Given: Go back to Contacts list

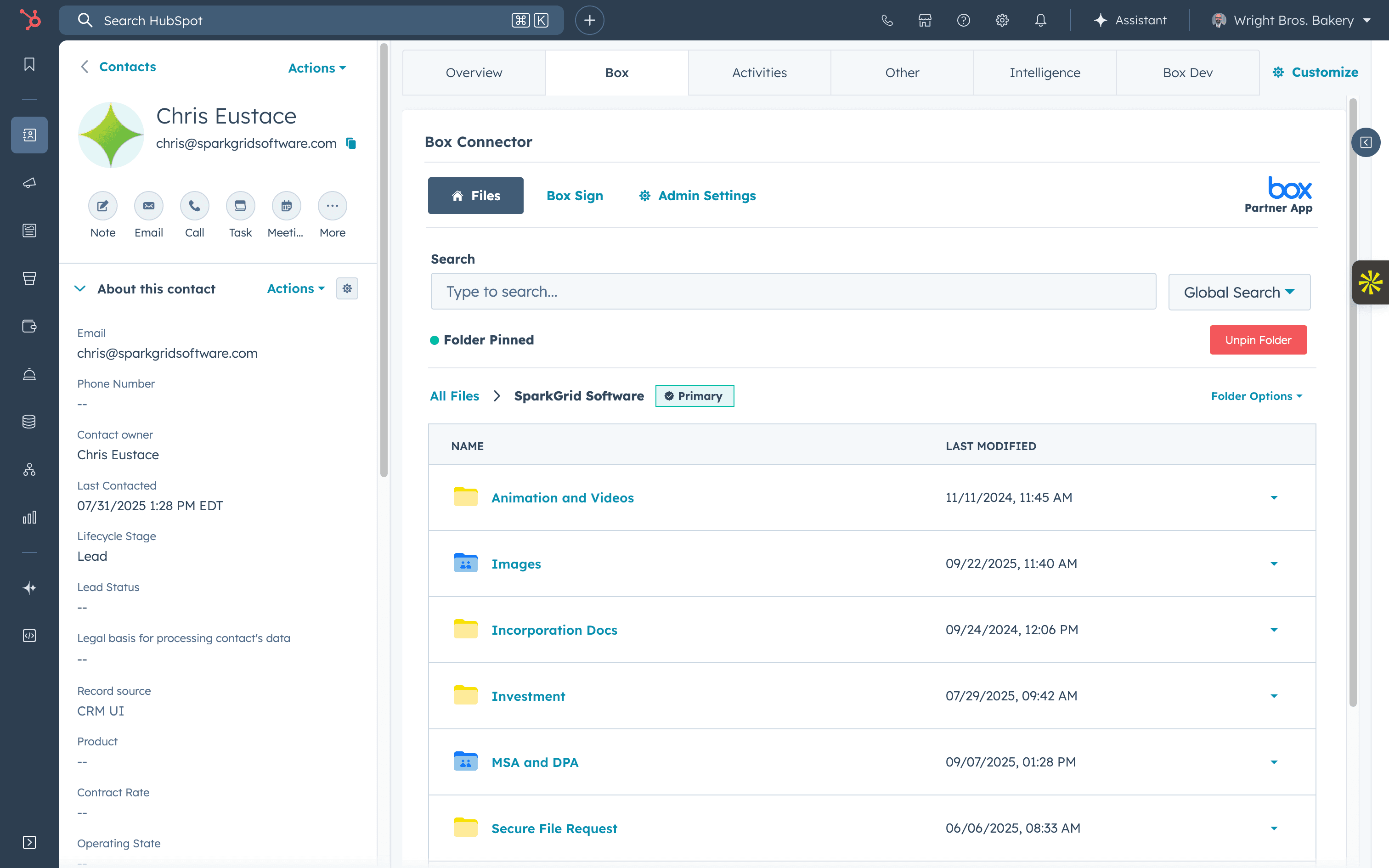Looking at the screenshot, I should pyautogui.click(x=127, y=67).
